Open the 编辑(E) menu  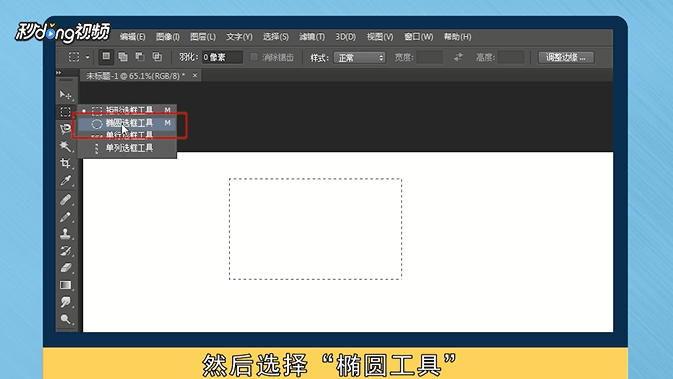pyautogui.click(x=132, y=37)
